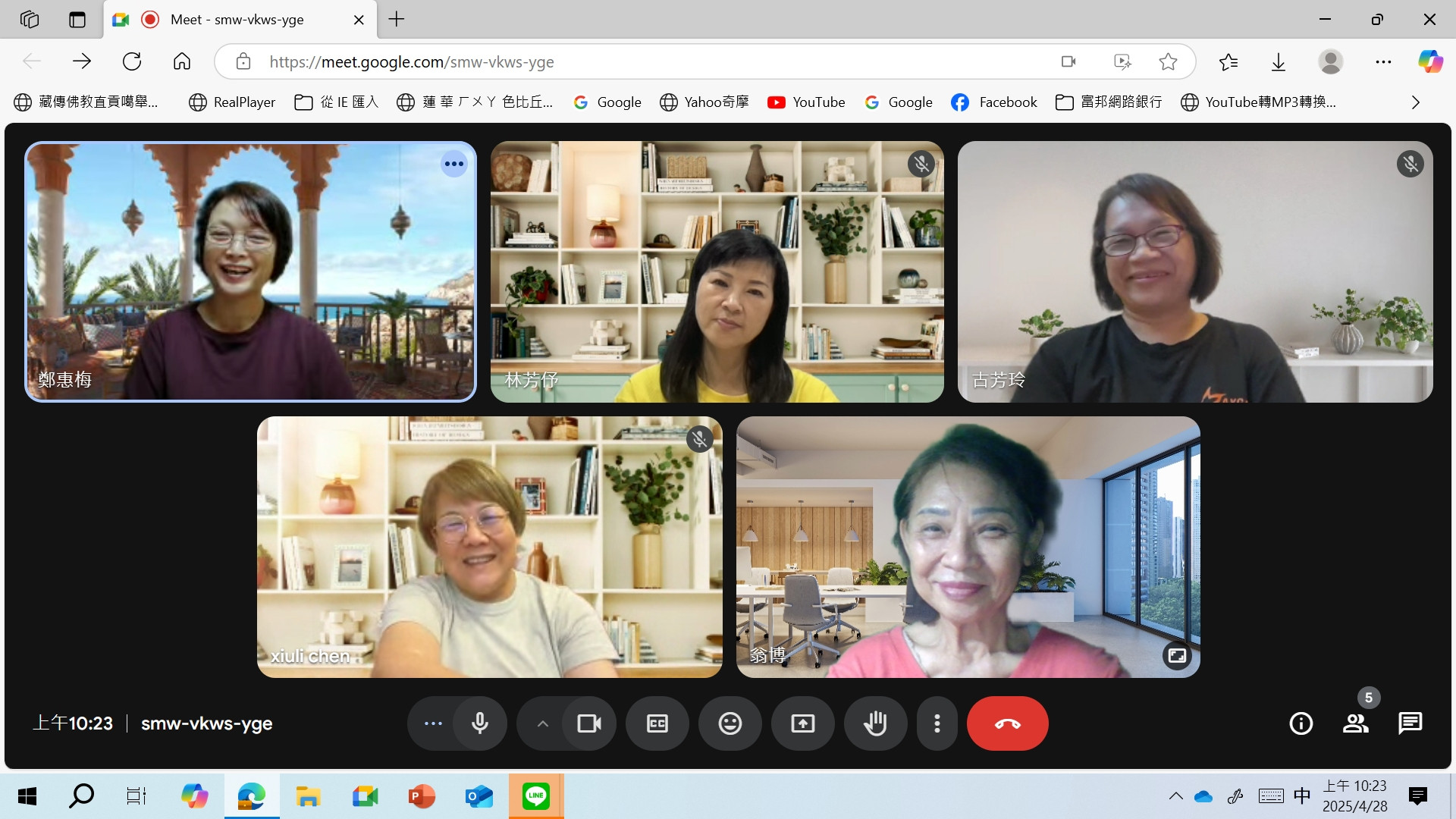Open the emoji reactions button
The height and width of the screenshot is (819, 1456).
730,723
